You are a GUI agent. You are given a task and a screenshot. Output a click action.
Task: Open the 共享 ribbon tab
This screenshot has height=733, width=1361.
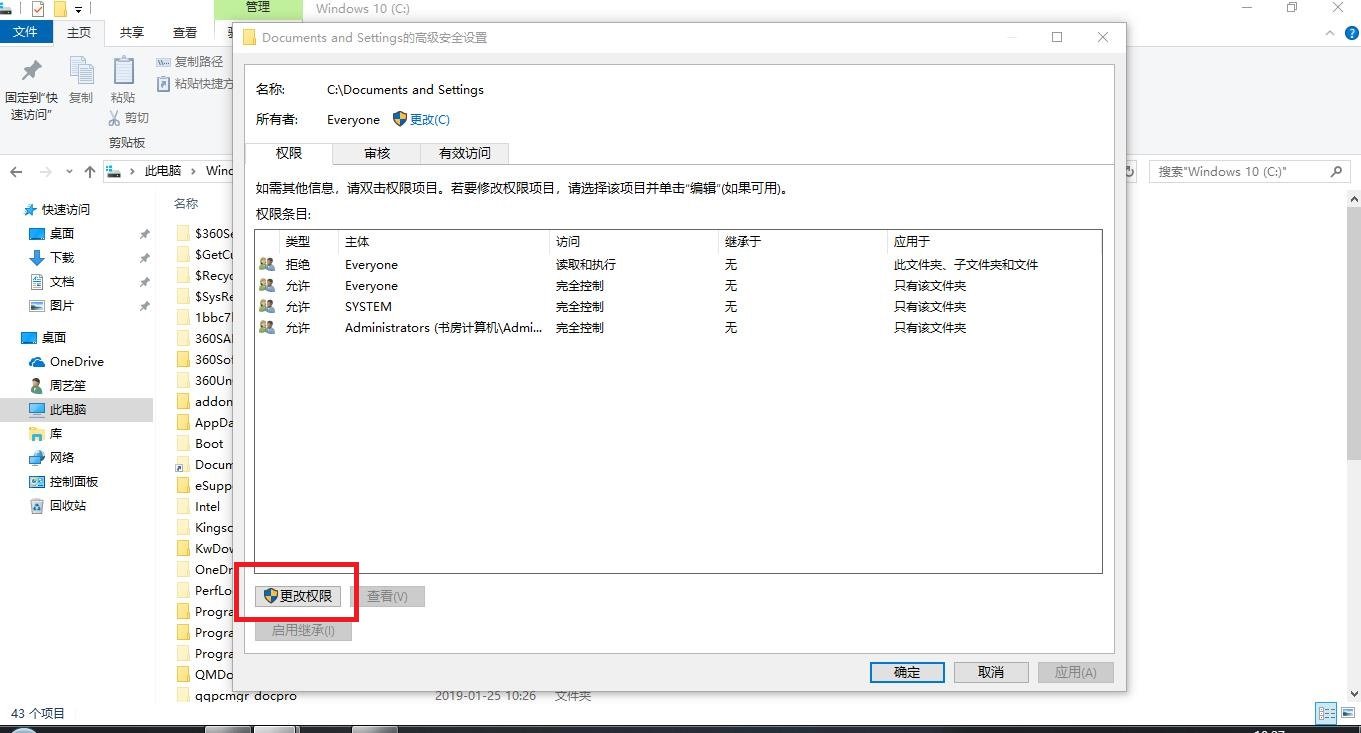[130, 32]
